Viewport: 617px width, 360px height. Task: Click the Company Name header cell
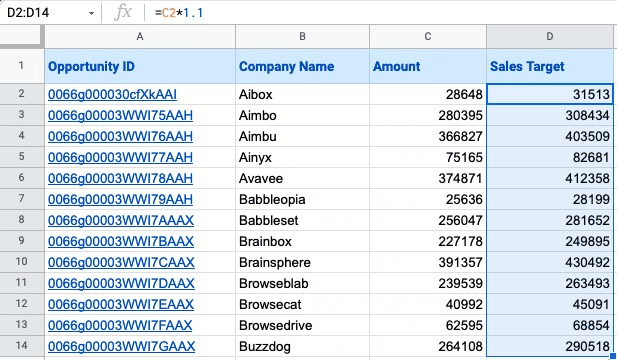302,66
